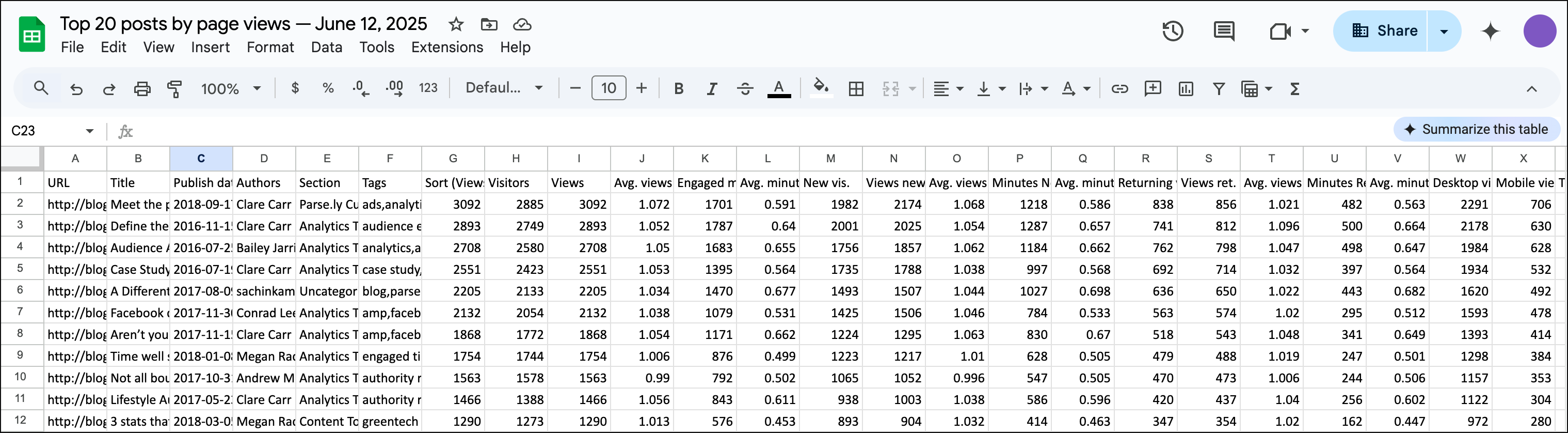Select the Authors header cell
The width and height of the screenshot is (1568, 433).
click(x=264, y=182)
